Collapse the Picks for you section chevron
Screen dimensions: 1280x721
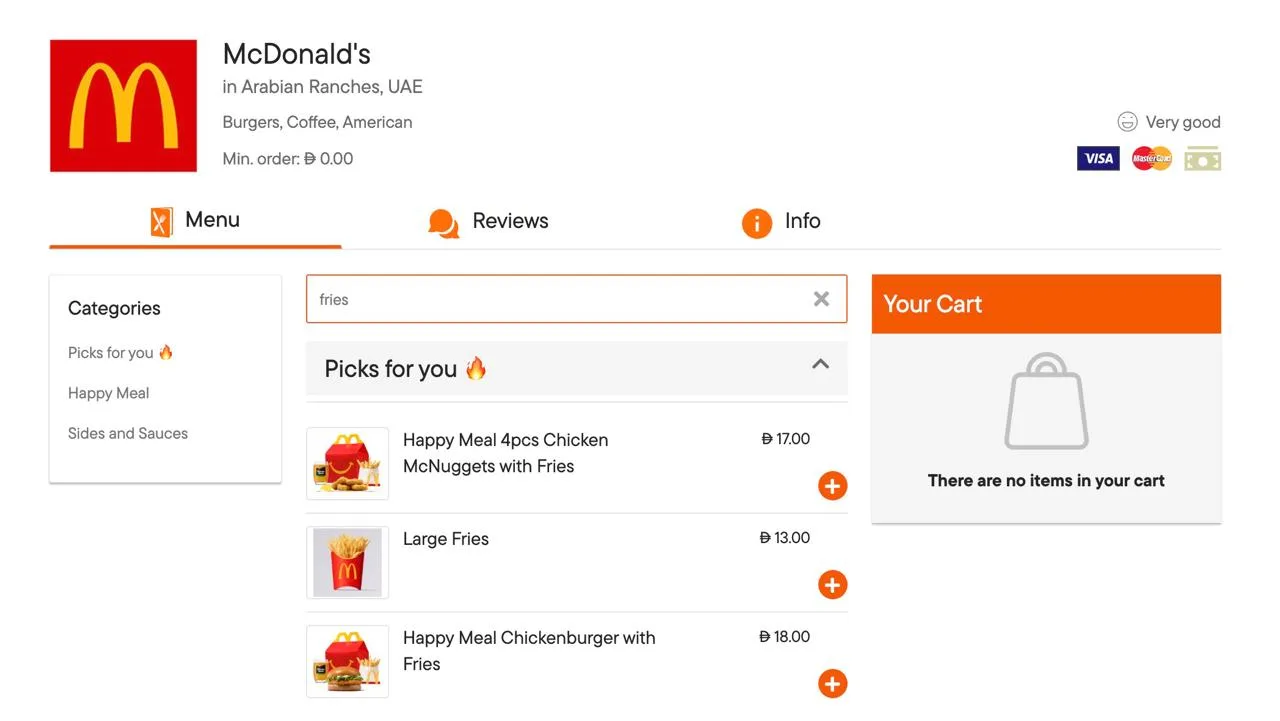tap(820, 365)
